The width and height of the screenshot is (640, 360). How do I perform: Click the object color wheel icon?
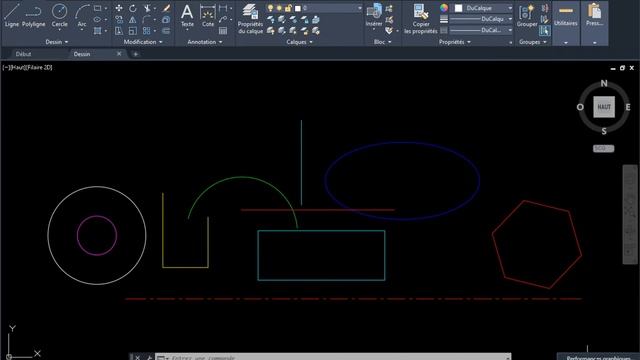(x=444, y=8)
